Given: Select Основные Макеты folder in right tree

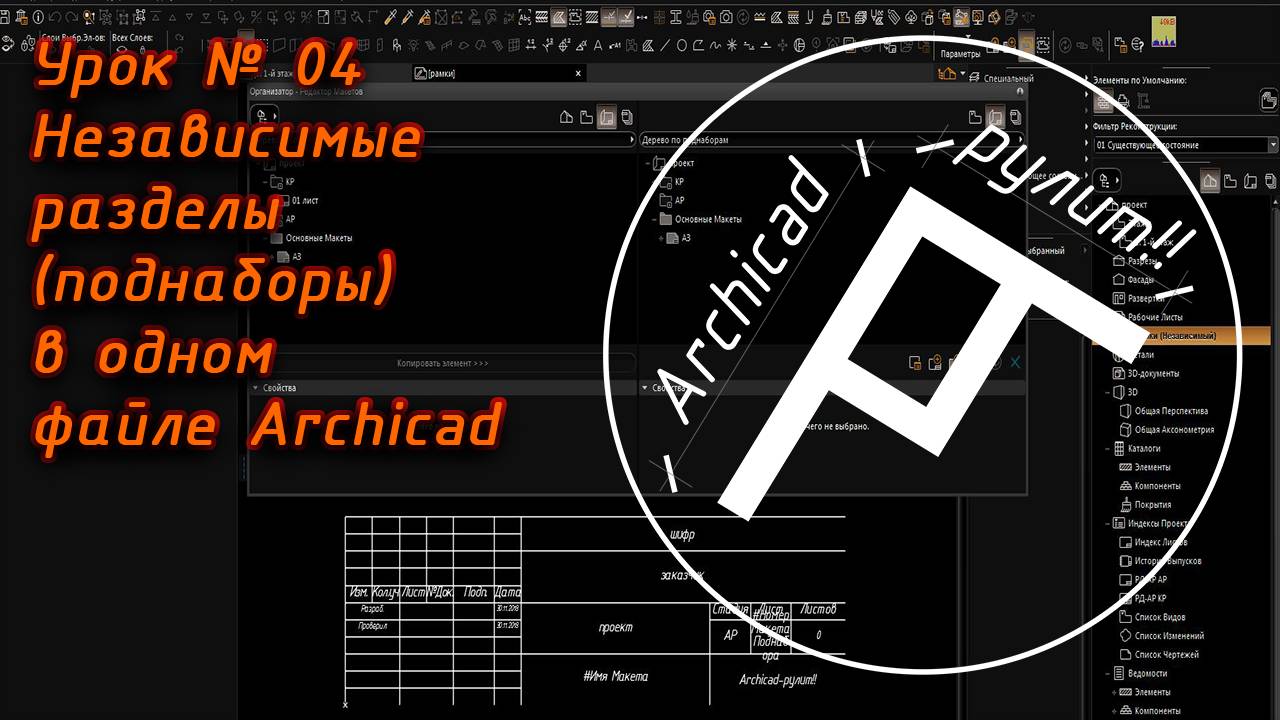Looking at the screenshot, I should (x=708, y=219).
